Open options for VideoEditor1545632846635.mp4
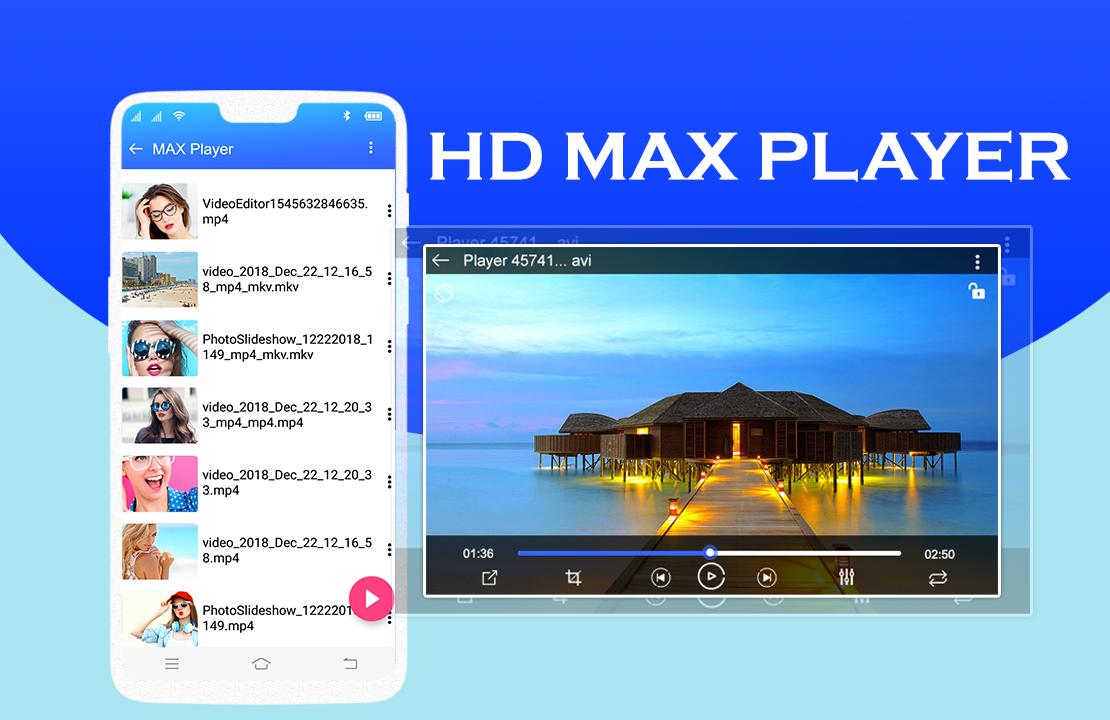This screenshot has height=720, width=1110. tap(389, 211)
